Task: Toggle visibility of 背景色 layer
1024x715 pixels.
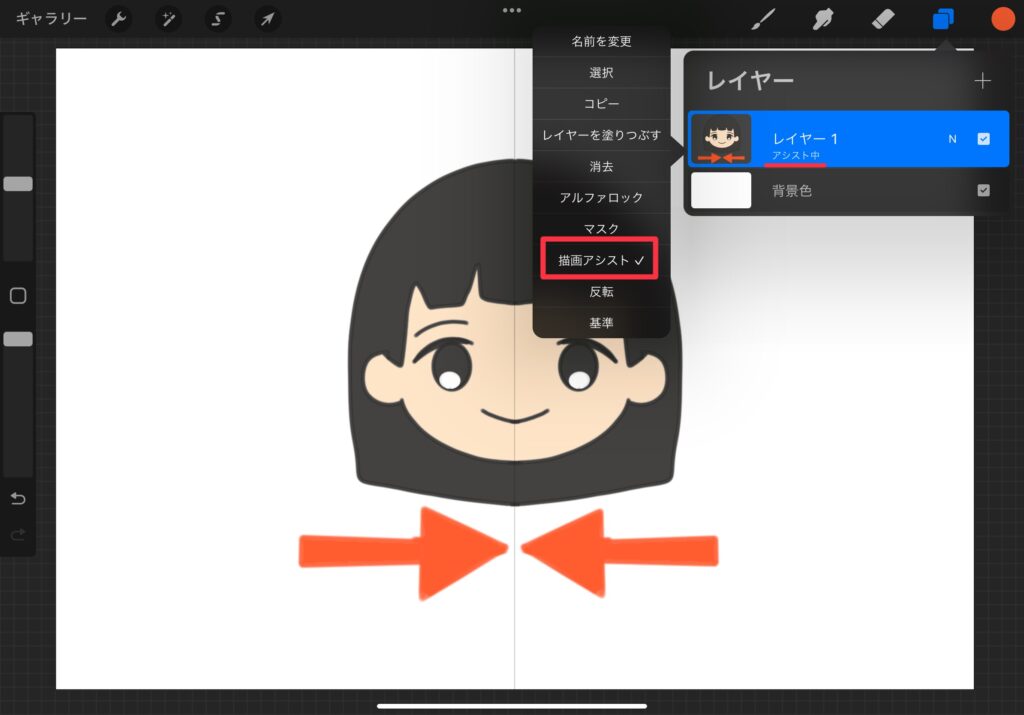Action: point(983,190)
